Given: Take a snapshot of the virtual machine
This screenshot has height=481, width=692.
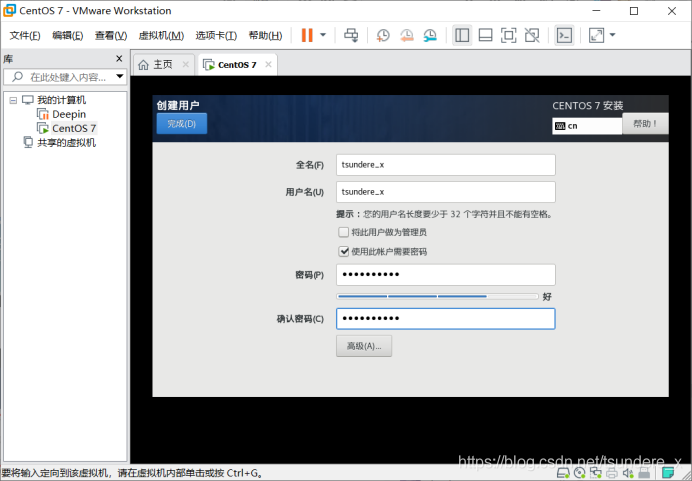Looking at the screenshot, I should pos(383,35).
